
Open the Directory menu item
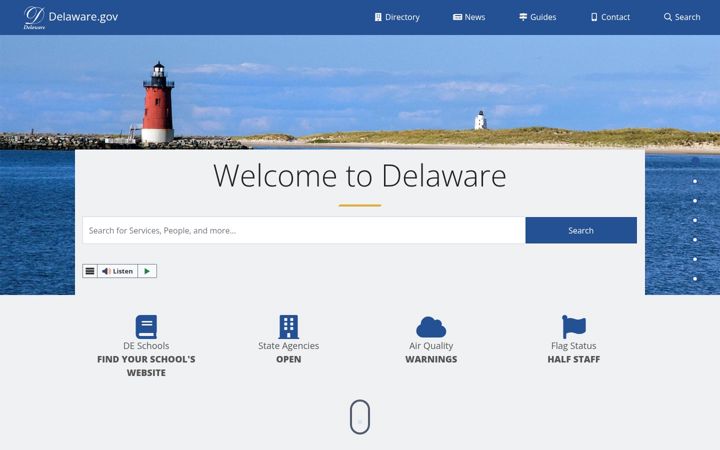pyautogui.click(x=397, y=17)
